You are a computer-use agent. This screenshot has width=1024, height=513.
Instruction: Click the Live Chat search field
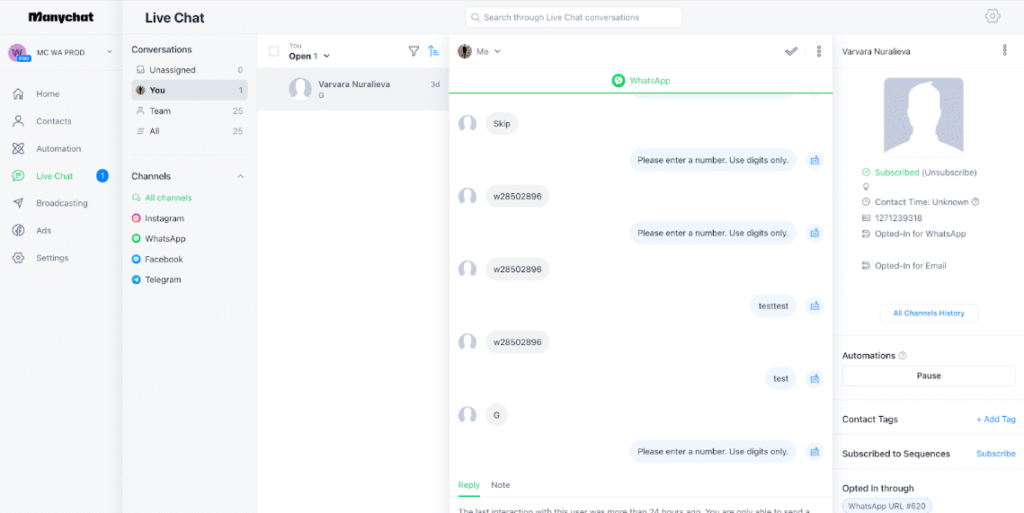[573, 17]
